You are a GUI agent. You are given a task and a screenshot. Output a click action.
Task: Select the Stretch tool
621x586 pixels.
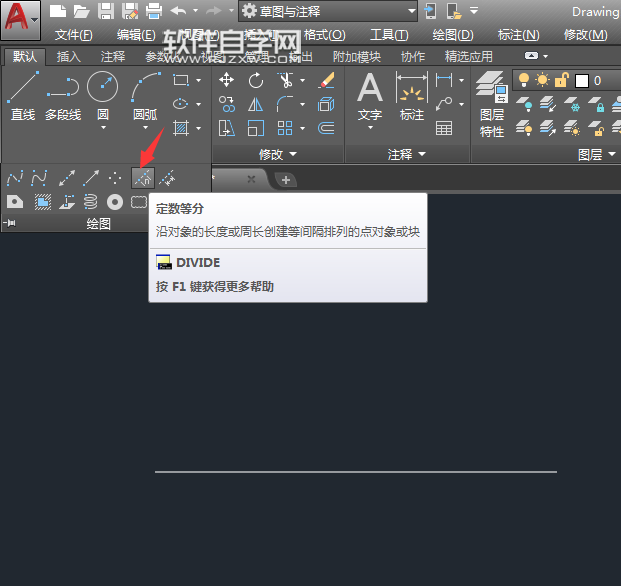pos(227,128)
